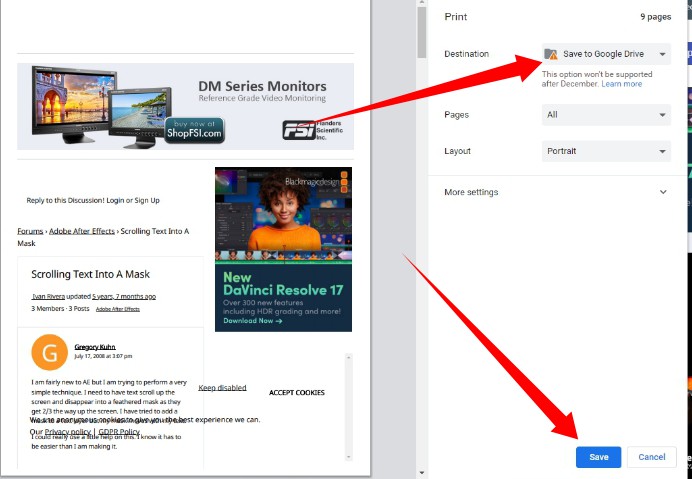This screenshot has height=479, width=692.
Task: Click the orange G avatar icon
Action: click(49, 352)
